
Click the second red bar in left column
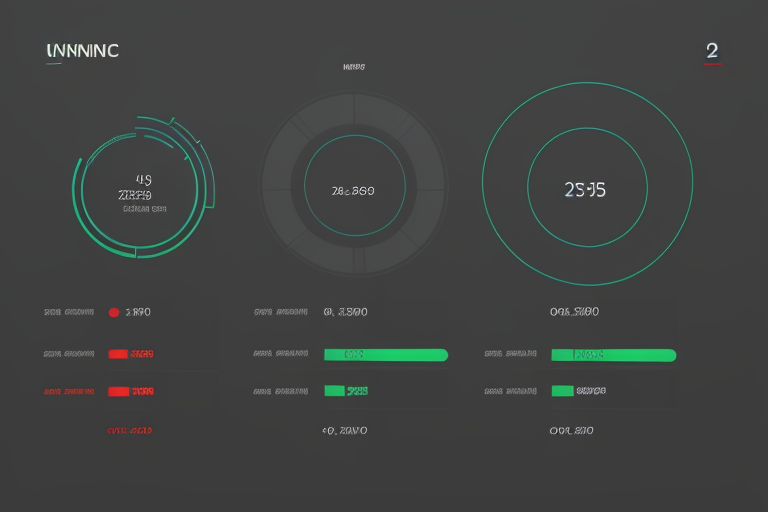click(118, 391)
